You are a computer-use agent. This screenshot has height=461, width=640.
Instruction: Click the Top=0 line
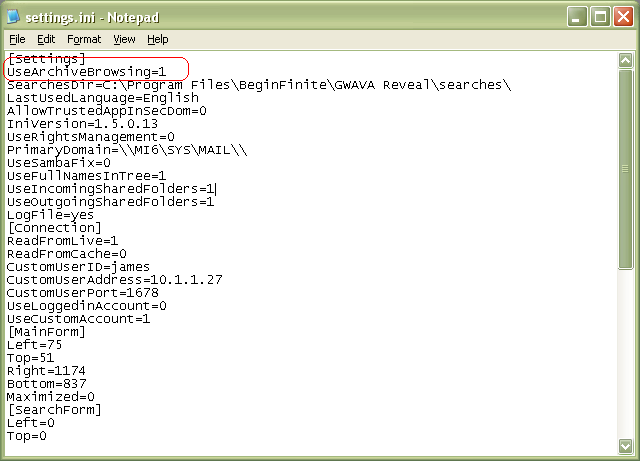pyautogui.click(x=27, y=436)
